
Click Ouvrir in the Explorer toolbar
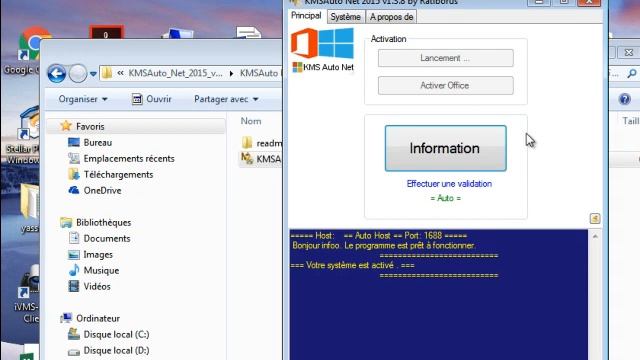152,99
